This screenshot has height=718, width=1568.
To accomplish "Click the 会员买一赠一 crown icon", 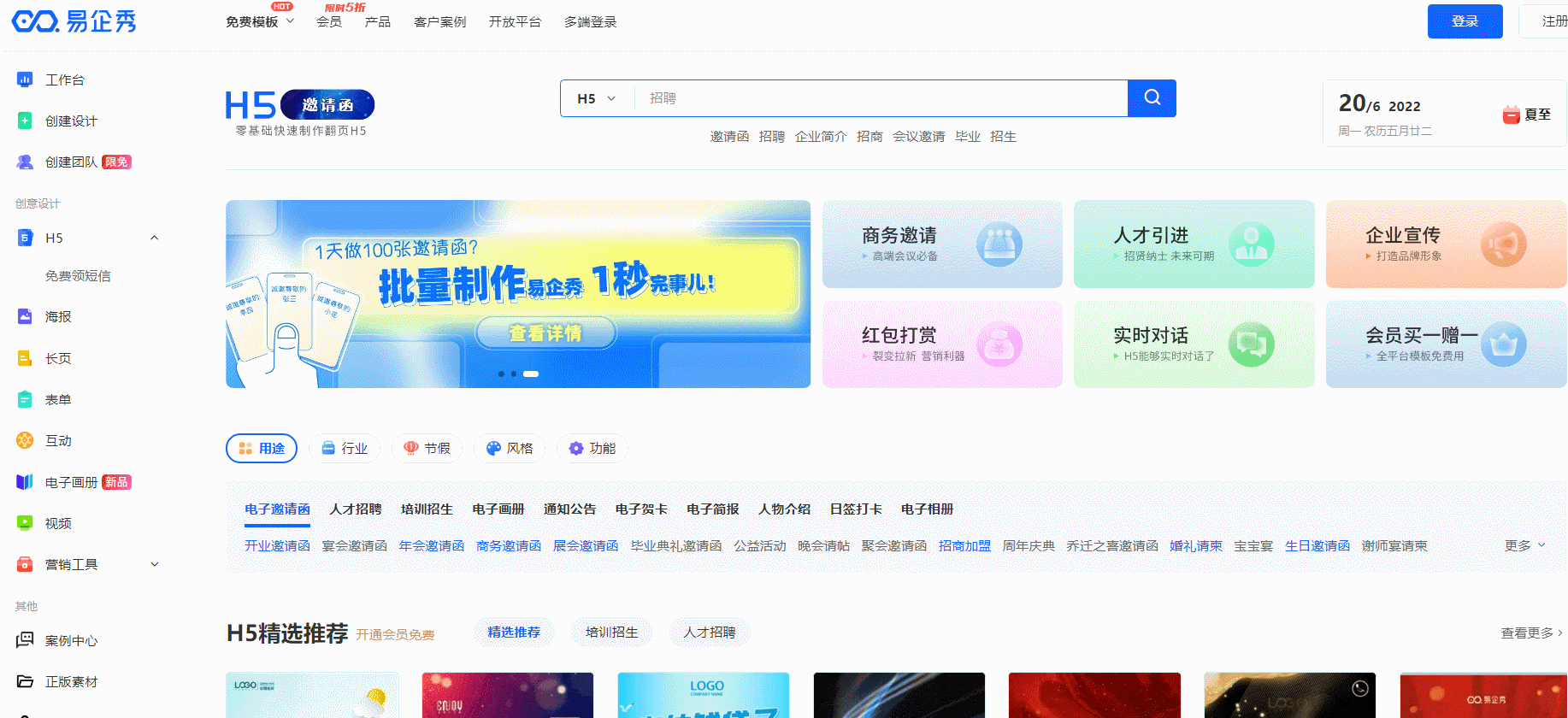I will pos(1503,344).
